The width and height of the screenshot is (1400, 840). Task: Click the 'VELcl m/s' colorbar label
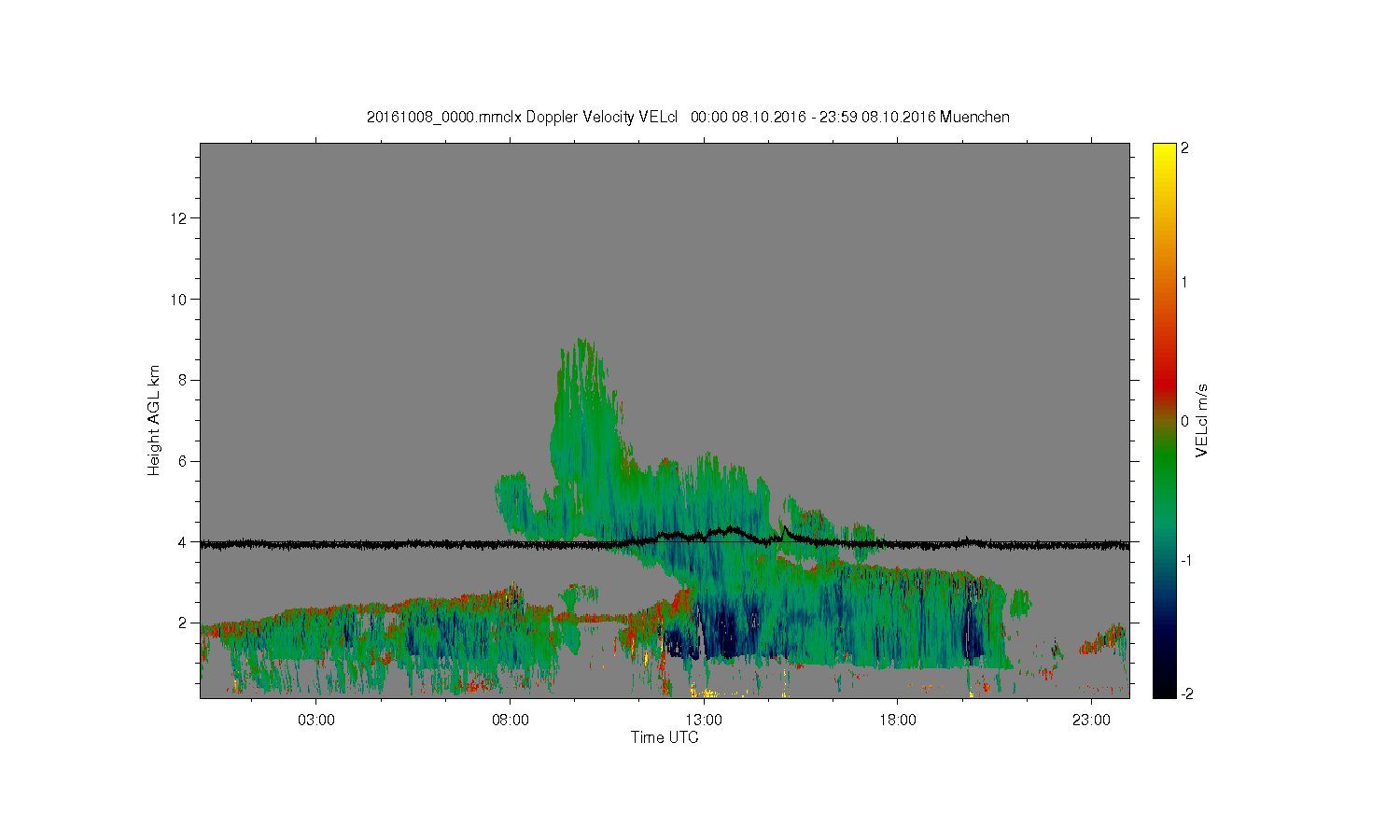point(1202,420)
